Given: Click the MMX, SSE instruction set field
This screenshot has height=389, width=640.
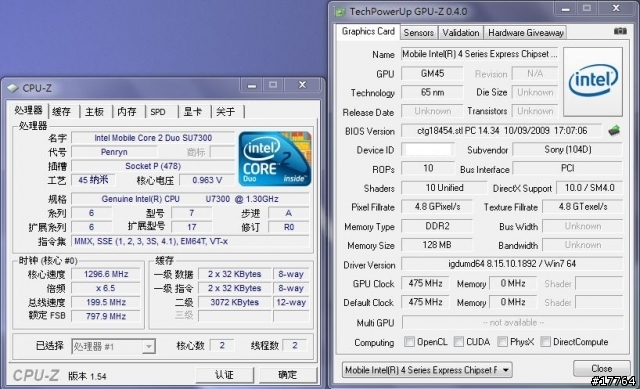Looking at the screenshot, I should [190, 241].
